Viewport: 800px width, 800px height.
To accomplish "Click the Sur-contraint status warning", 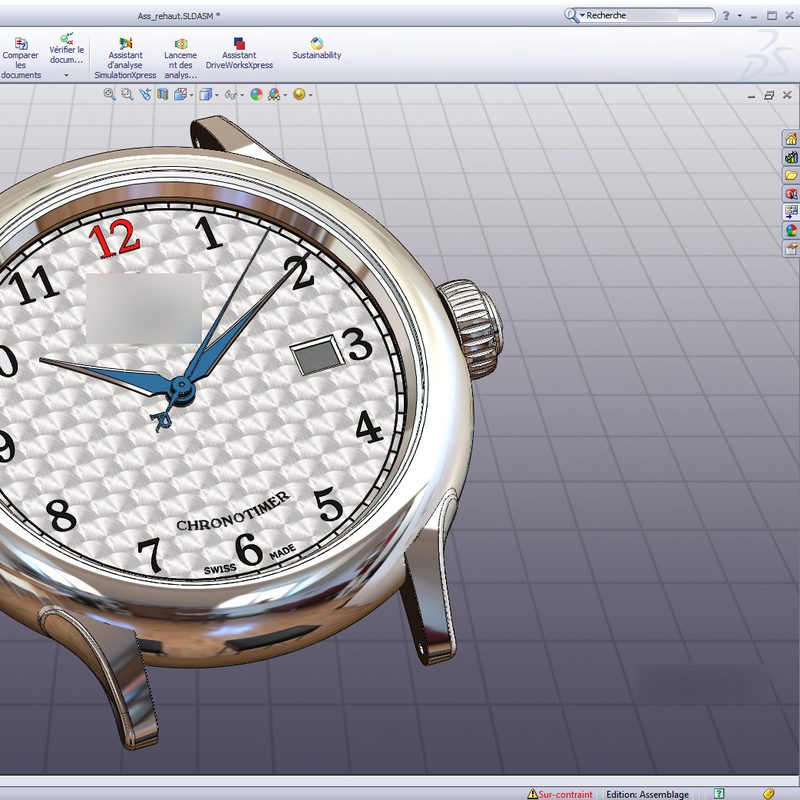I will tap(560, 794).
